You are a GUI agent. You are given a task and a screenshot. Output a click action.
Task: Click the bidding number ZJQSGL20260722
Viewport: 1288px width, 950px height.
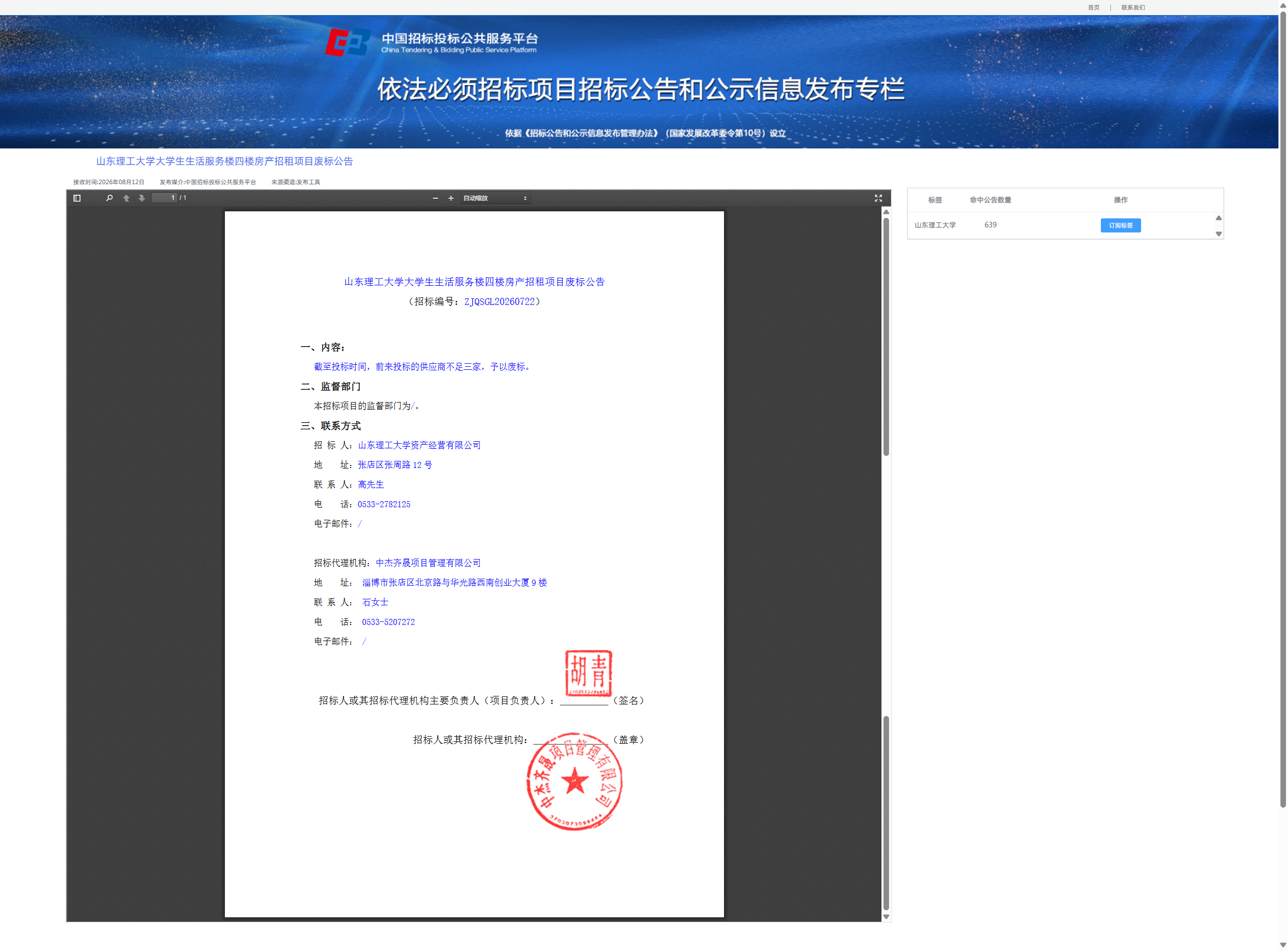click(500, 302)
